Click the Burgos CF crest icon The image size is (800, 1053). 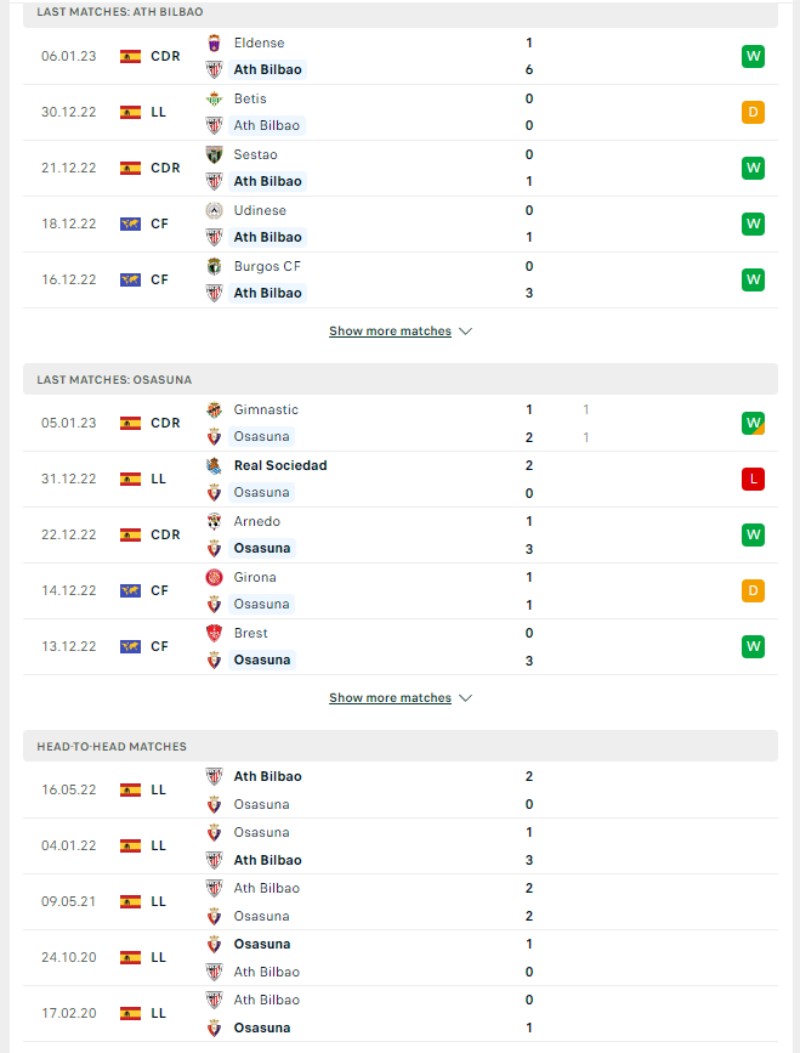[214, 267]
